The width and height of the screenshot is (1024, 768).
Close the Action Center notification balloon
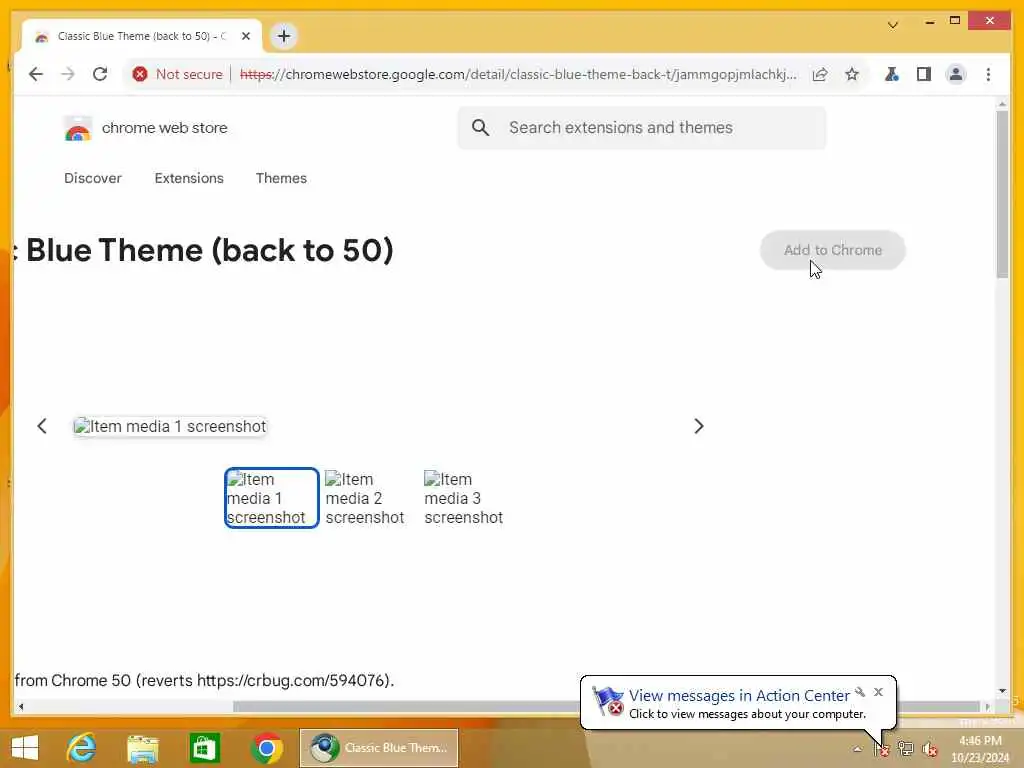click(x=878, y=692)
